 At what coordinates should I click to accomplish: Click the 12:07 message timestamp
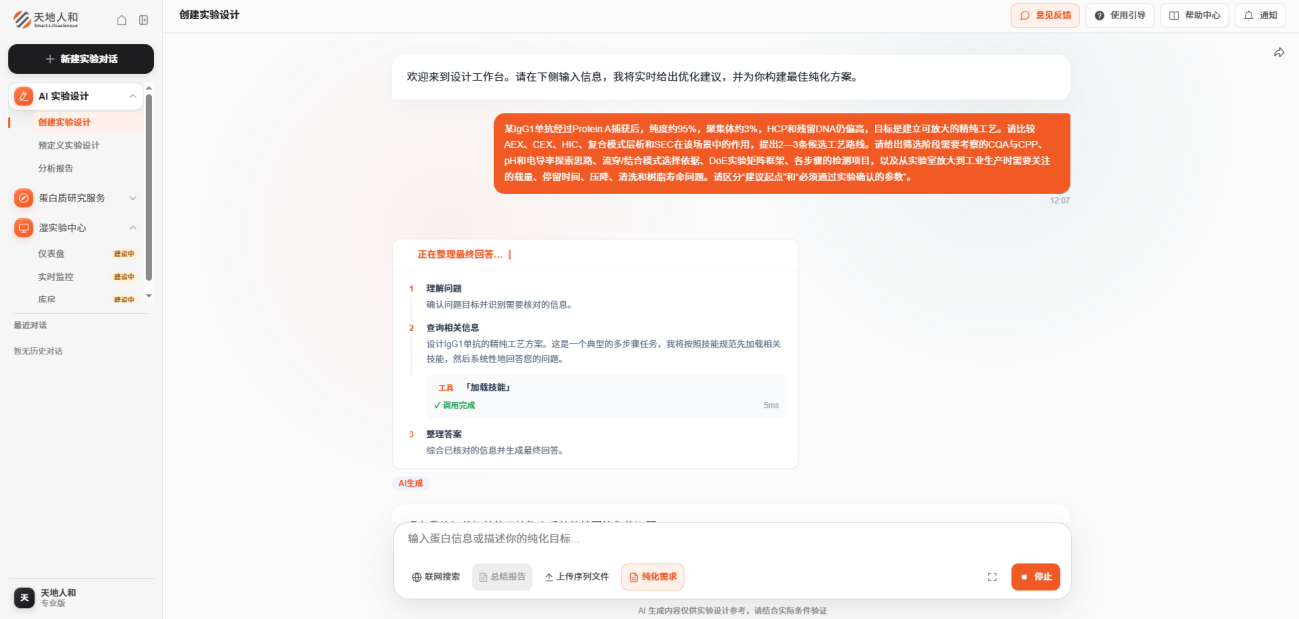pos(1060,201)
